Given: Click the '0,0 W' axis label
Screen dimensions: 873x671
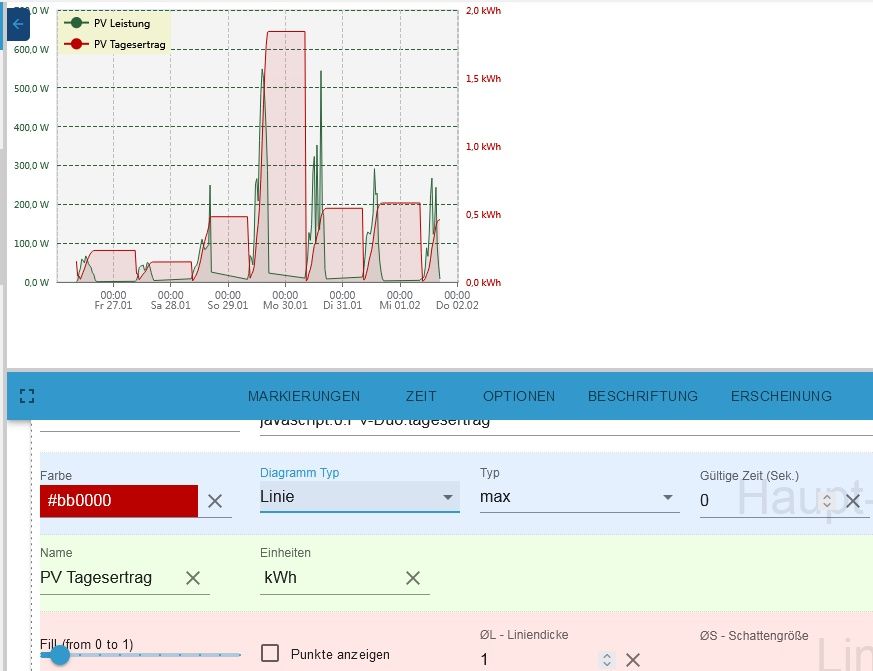Looking at the screenshot, I should (x=37, y=282).
